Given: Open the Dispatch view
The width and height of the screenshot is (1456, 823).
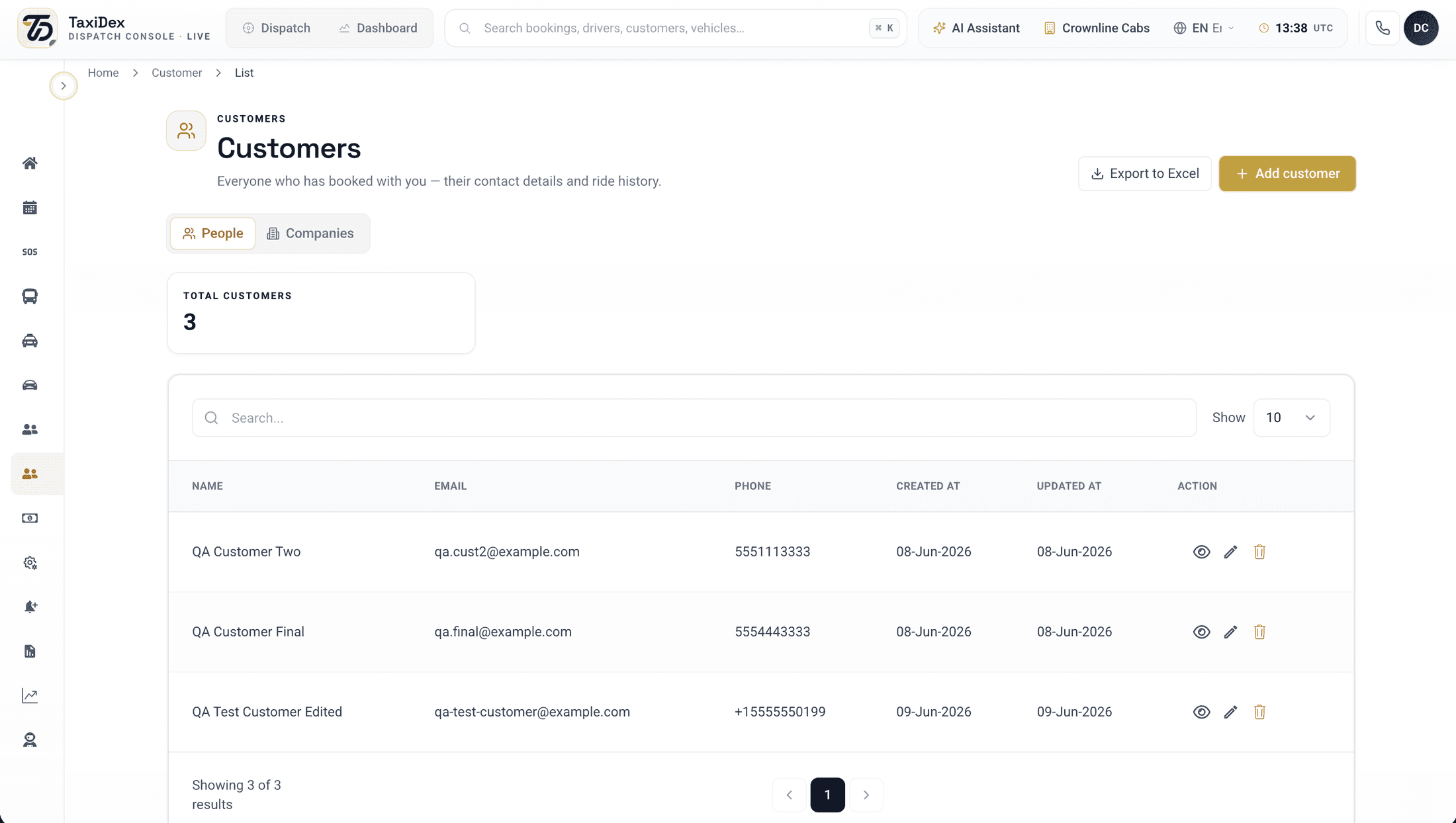Looking at the screenshot, I should 277,28.
